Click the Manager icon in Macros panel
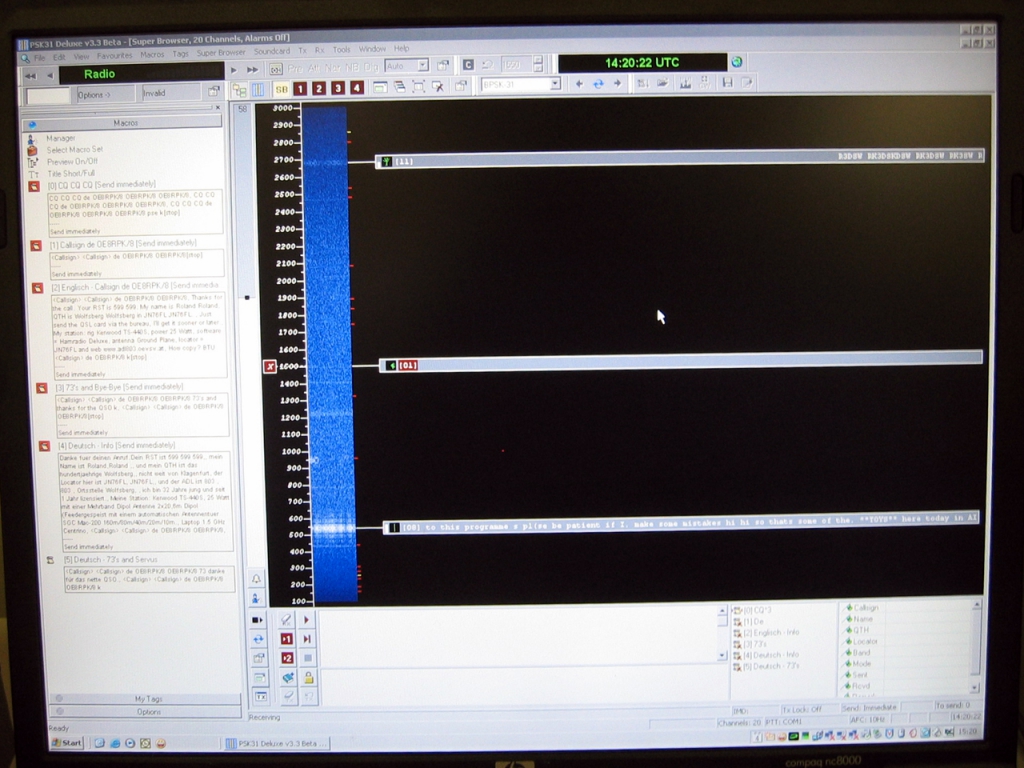Screen dimensions: 1024x768 click(x=32, y=138)
